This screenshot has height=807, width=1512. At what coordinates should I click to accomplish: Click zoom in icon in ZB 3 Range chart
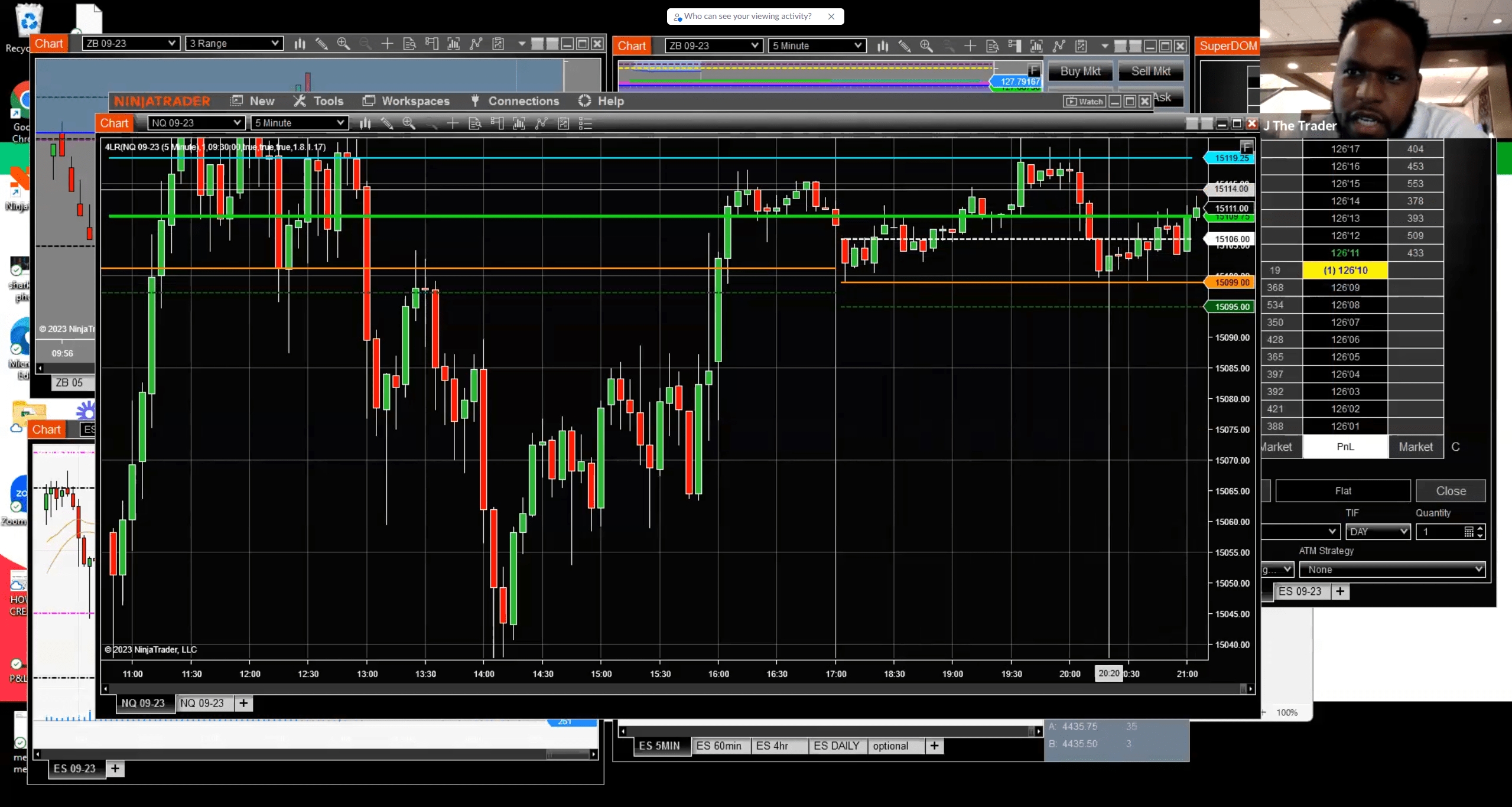coord(343,43)
